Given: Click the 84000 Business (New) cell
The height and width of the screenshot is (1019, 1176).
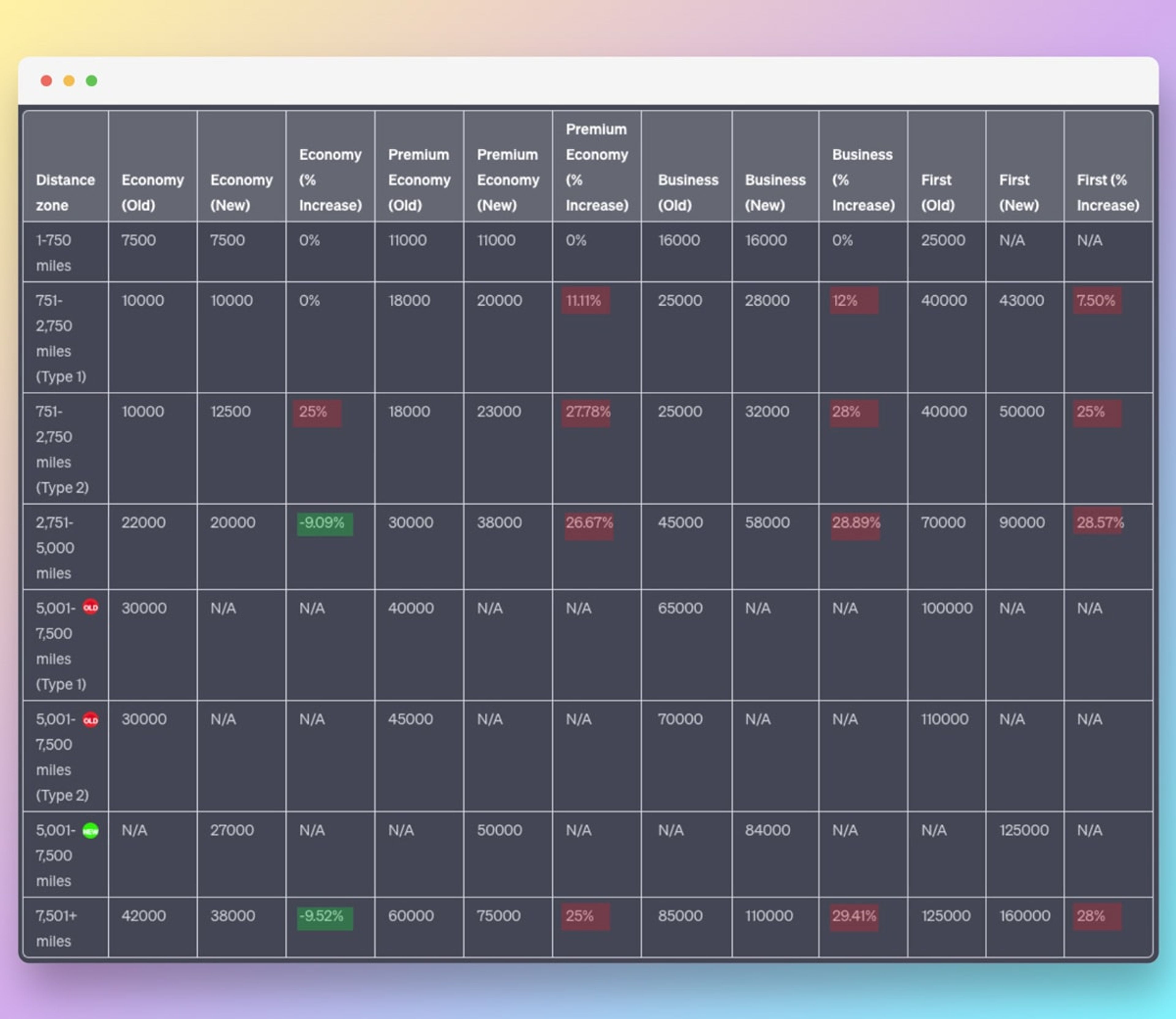Looking at the screenshot, I should coord(767,830).
